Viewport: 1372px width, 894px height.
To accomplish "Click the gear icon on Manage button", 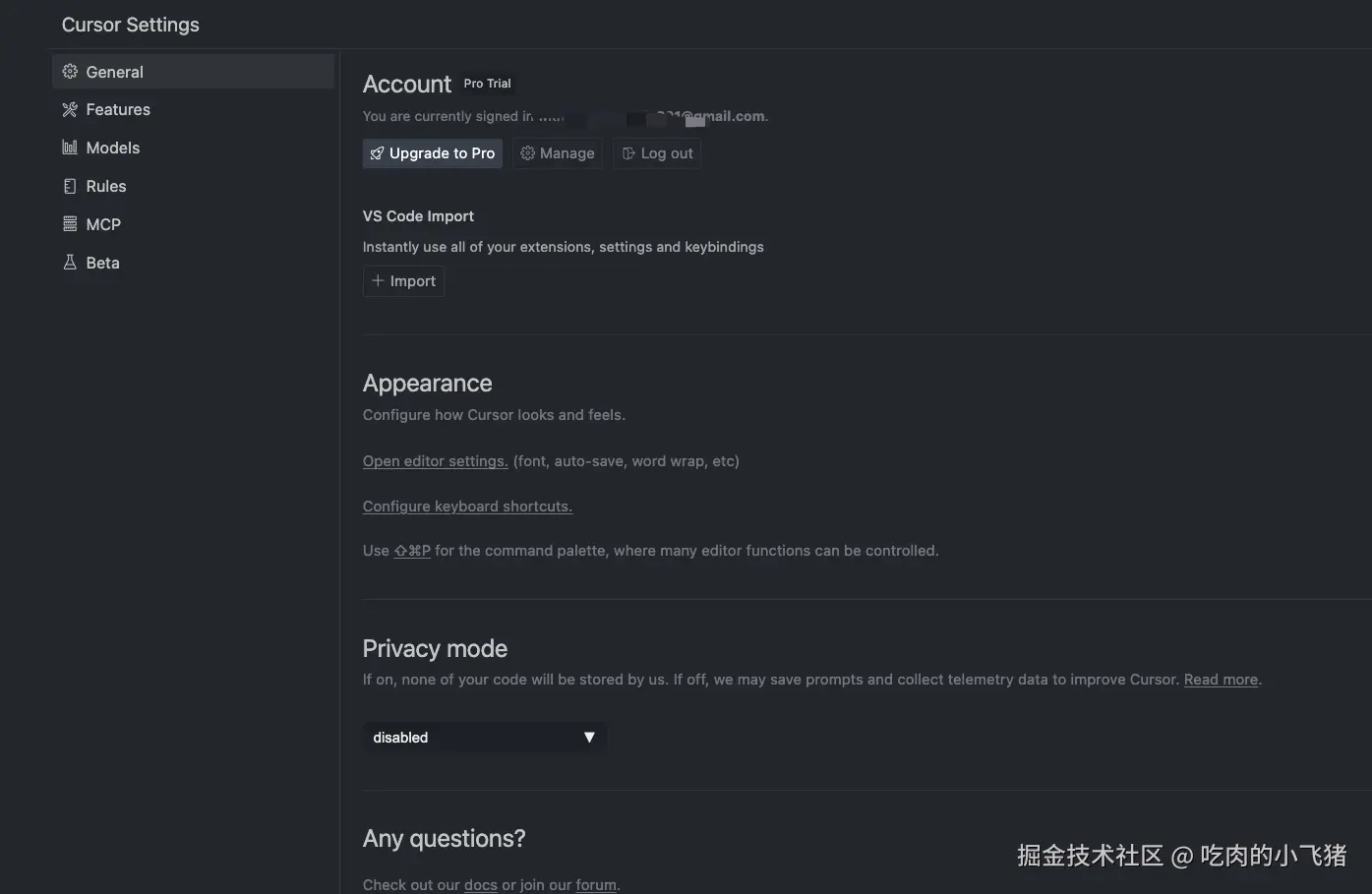I will (527, 153).
